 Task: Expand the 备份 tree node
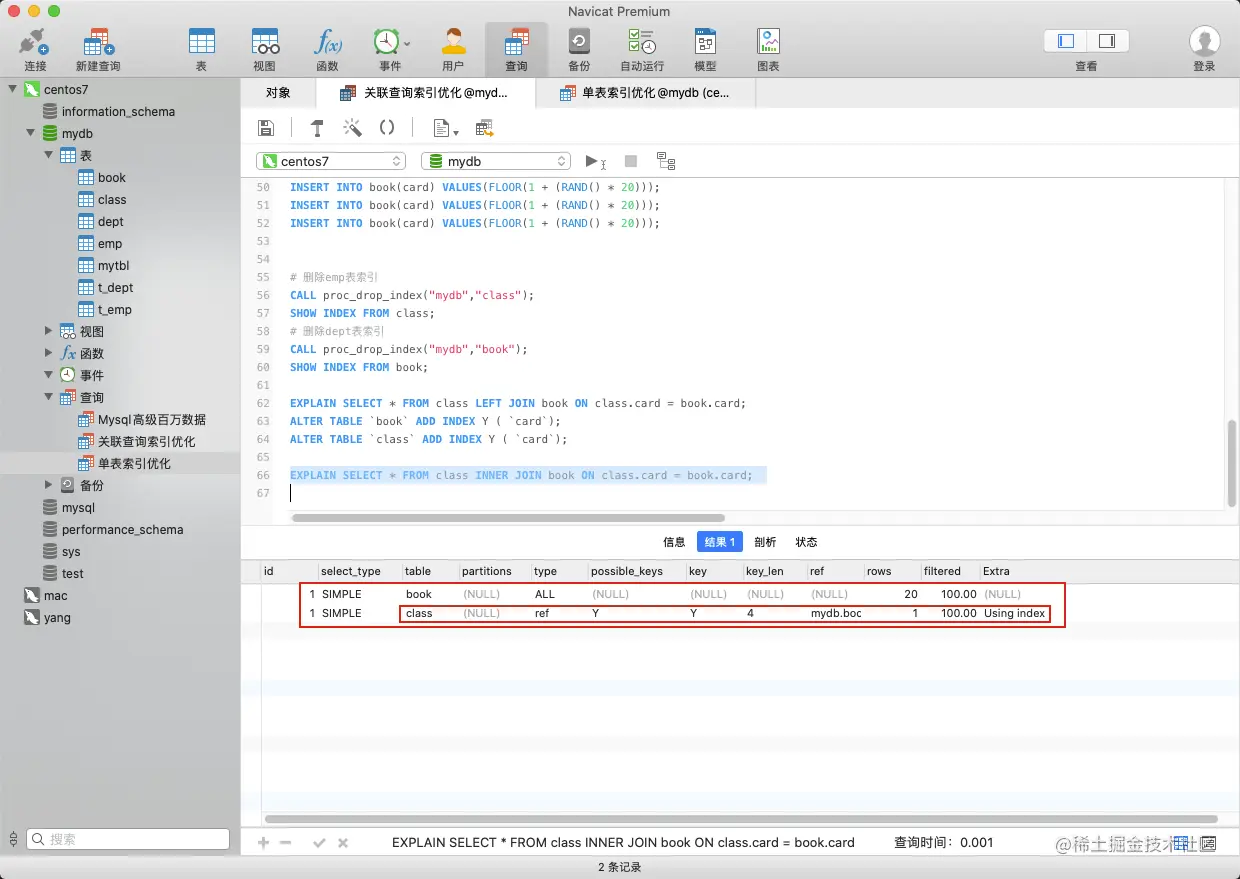pos(49,485)
